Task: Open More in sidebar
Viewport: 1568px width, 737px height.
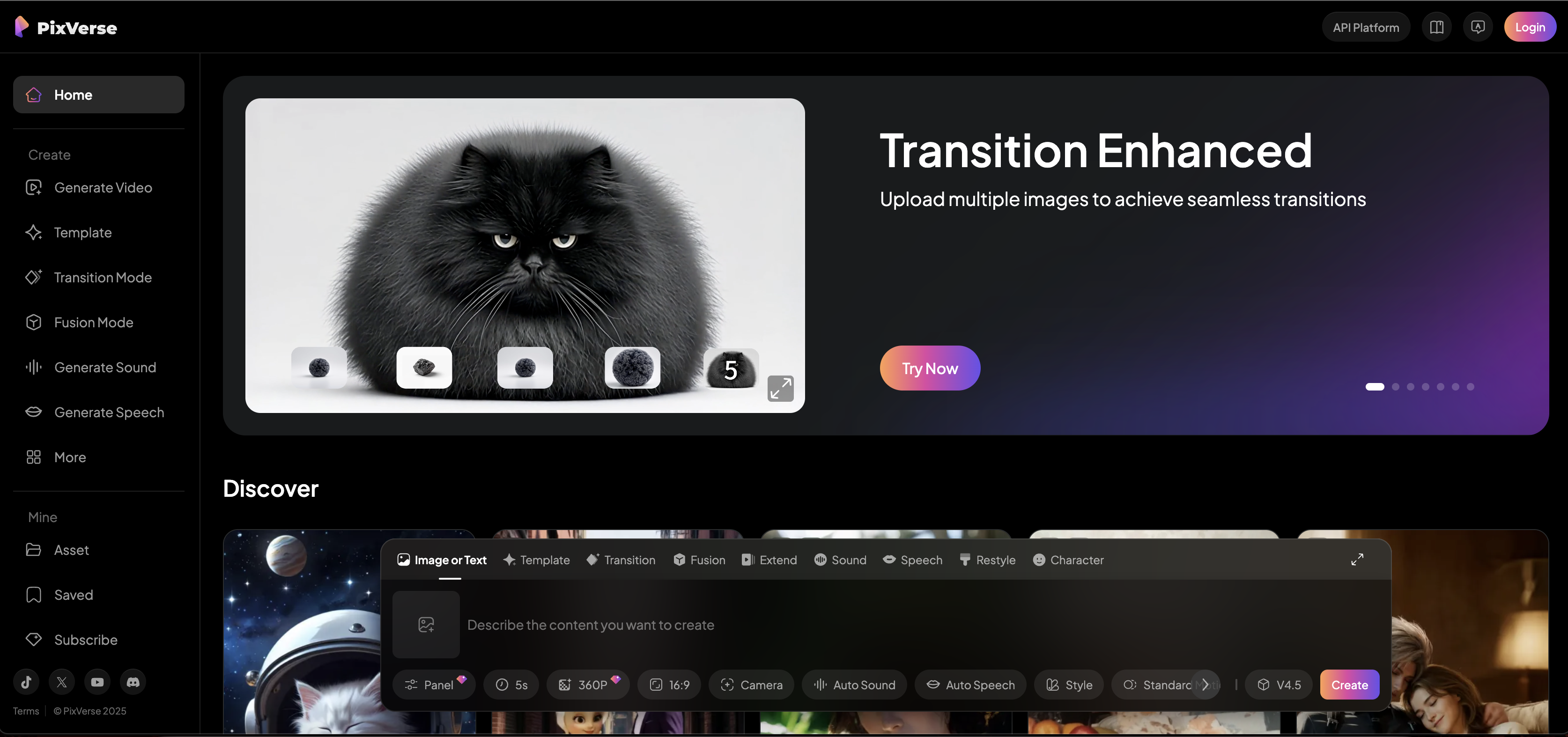Action: click(x=99, y=457)
